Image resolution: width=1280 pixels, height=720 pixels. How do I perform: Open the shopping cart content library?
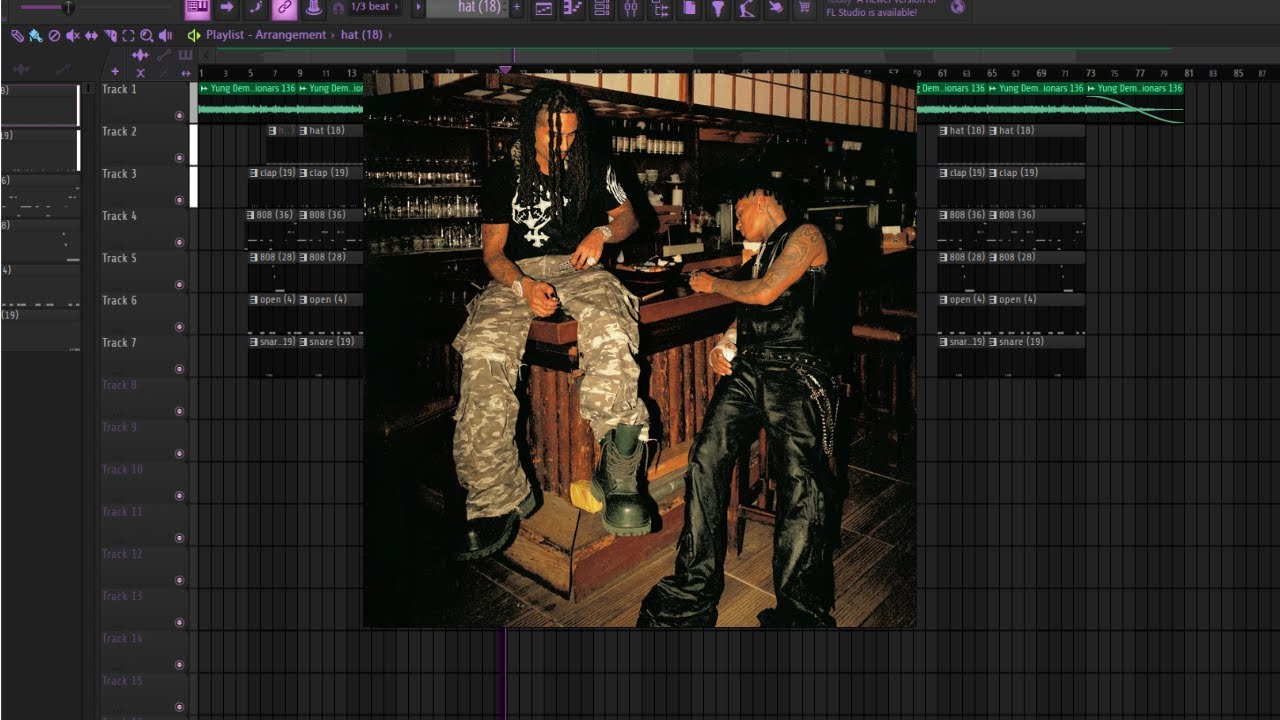[805, 8]
